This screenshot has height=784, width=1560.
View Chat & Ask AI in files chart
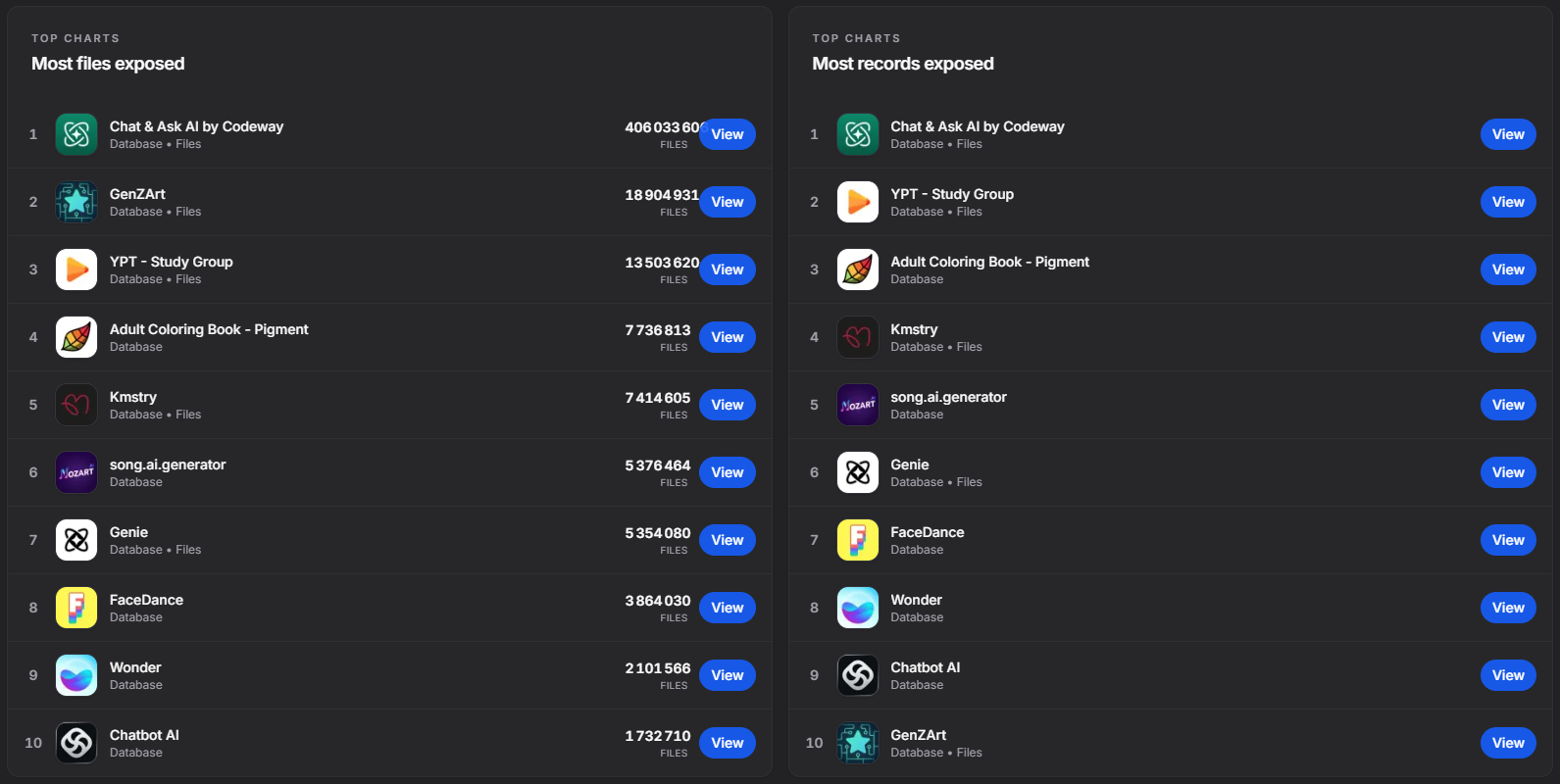(x=728, y=134)
